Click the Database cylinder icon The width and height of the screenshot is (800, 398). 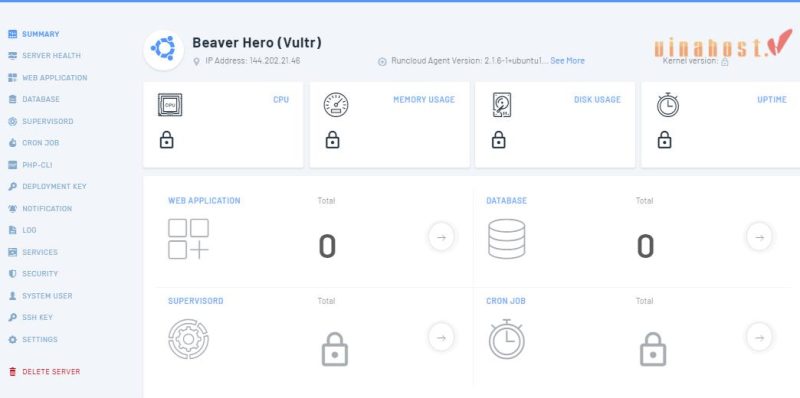pos(507,239)
